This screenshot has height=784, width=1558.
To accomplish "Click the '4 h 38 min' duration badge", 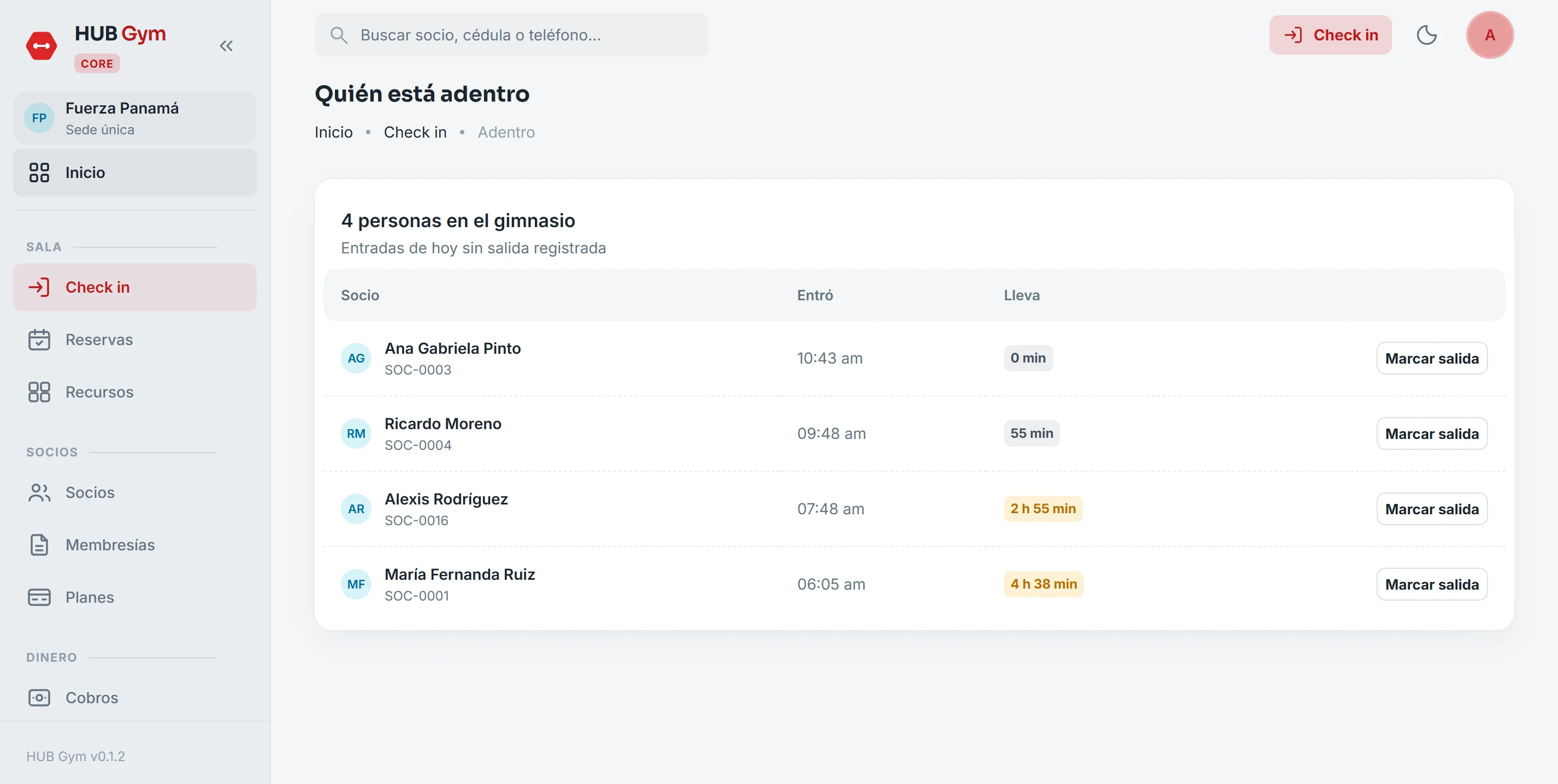I will pyautogui.click(x=1043, y=584).
